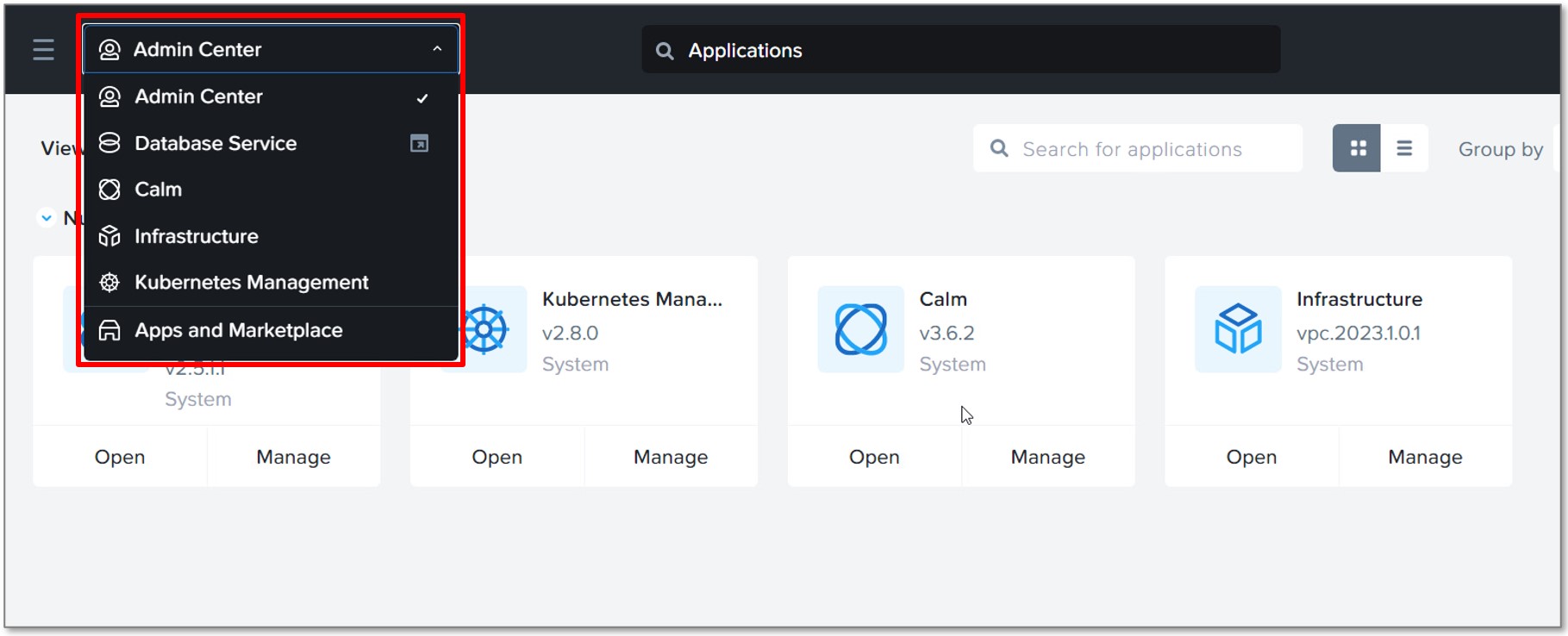Screen dimensions: 1568x636
Task: Click the Infrastructure card cube icon
Action: click(x=1238, y=329)
